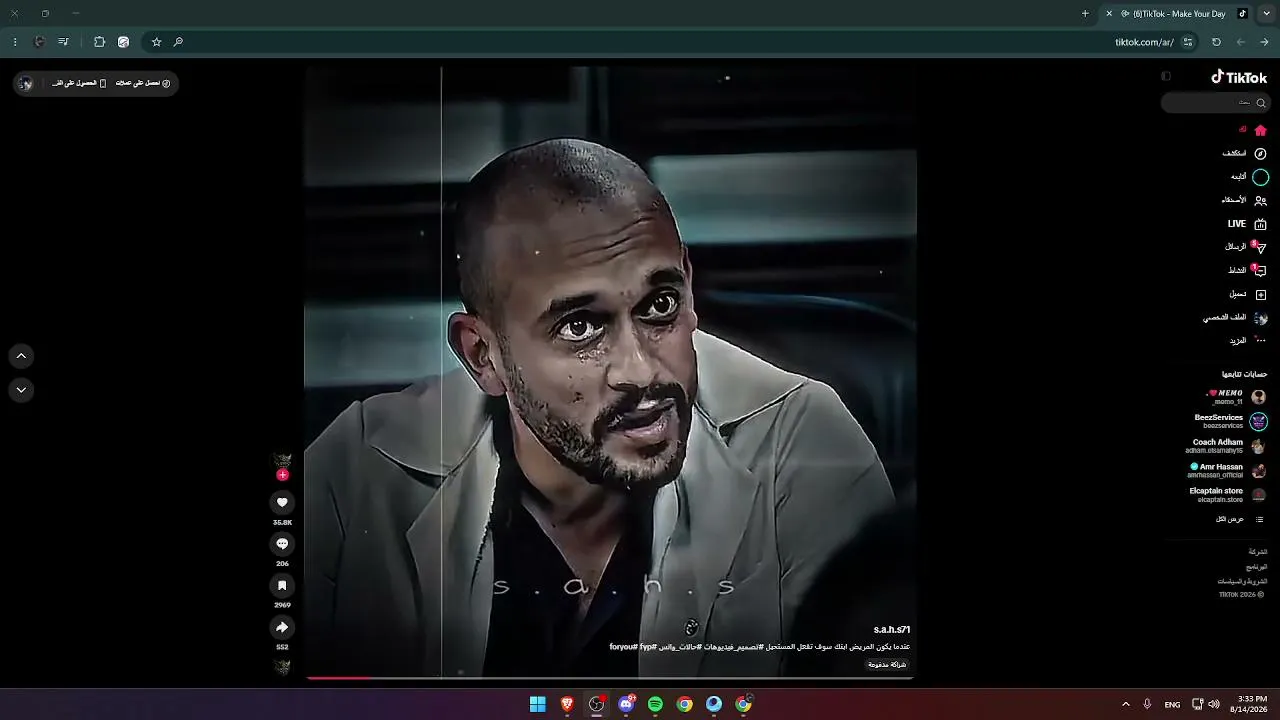Click the zoom magnifier icon in address bar

(x=178, y=42)
